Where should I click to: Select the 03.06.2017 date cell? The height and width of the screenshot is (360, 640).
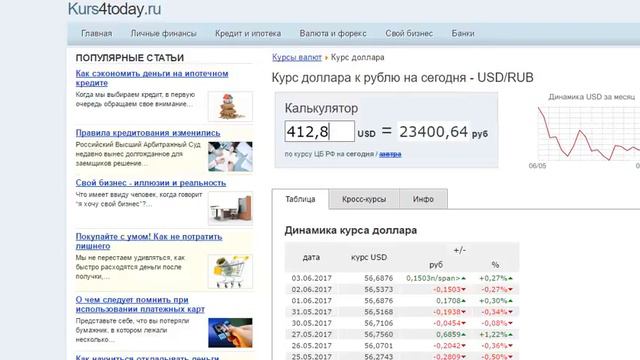[311, 278]
